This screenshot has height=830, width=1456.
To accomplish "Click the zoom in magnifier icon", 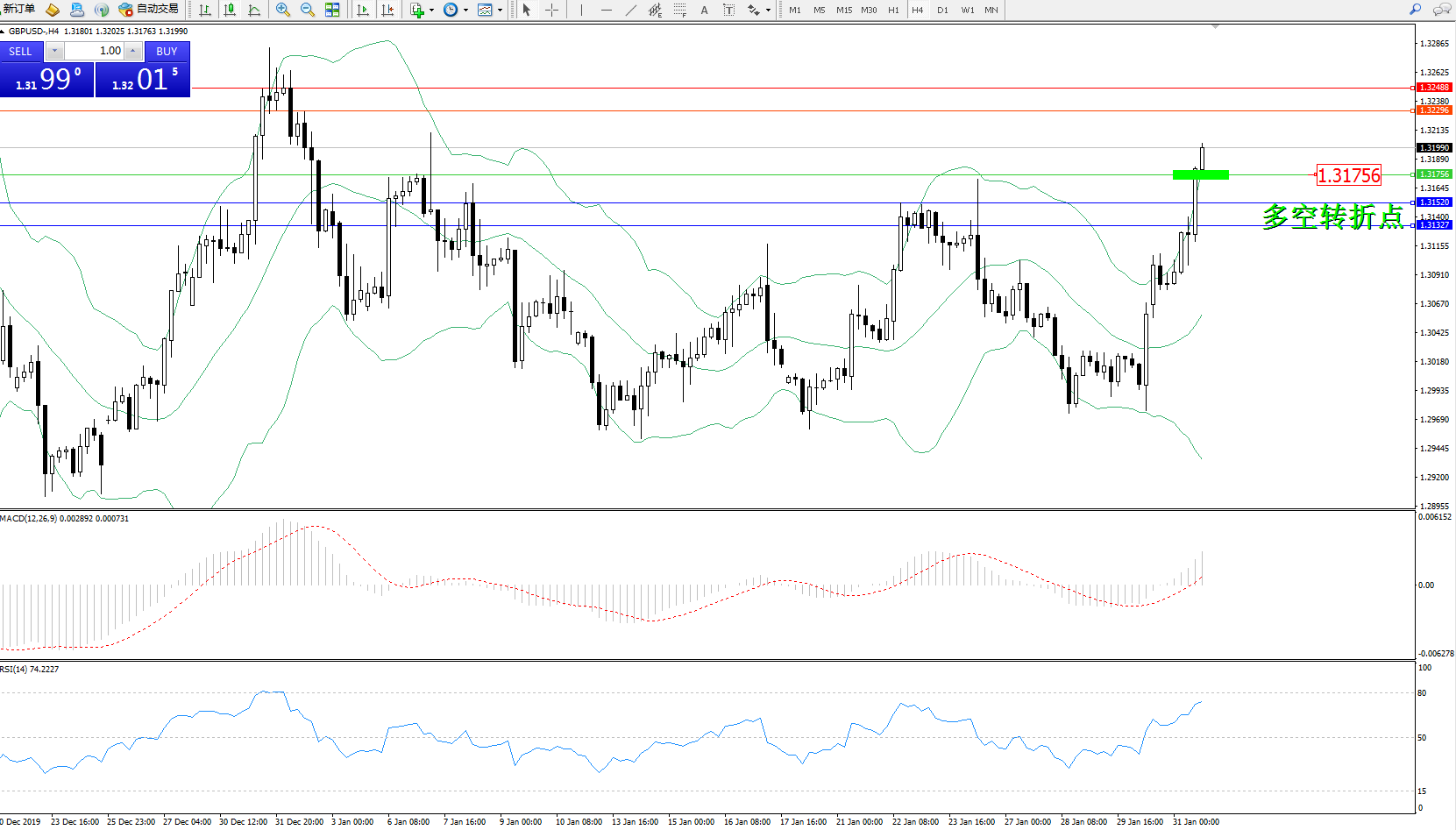I will point(283,10).
